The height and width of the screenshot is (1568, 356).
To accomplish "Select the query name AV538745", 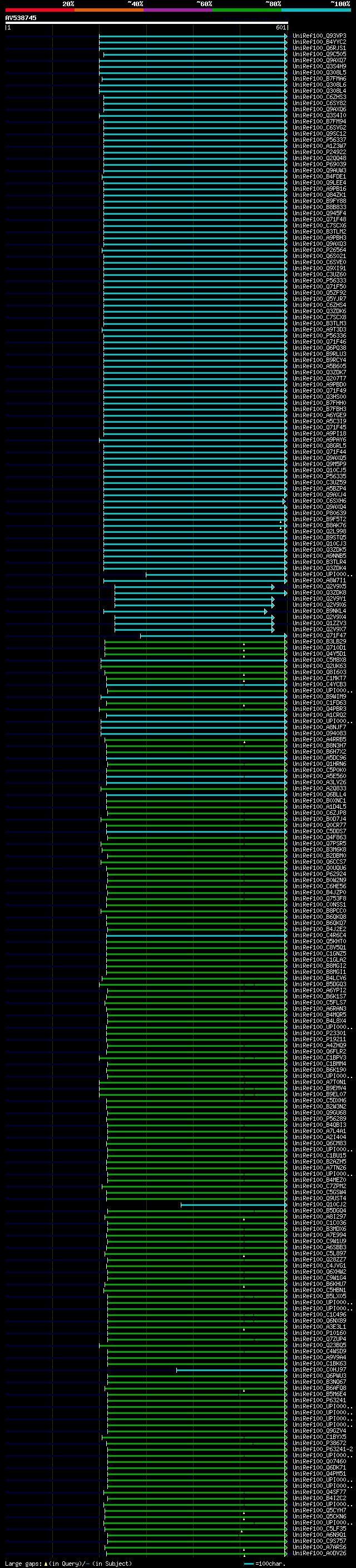I will [x=21, y=18].
